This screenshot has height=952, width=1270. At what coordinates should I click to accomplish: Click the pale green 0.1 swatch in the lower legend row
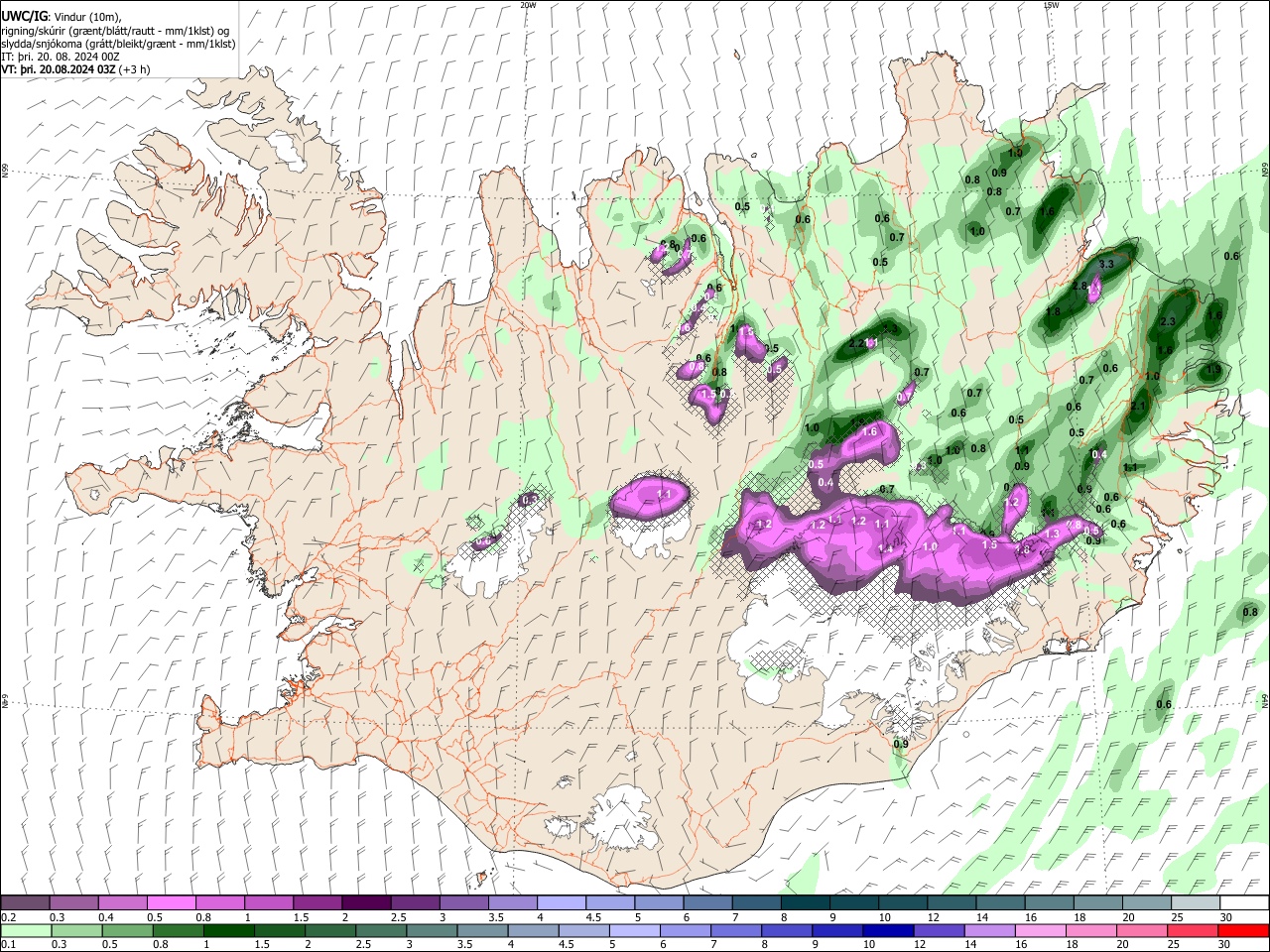pyautogui.click(x=26, y=930)
